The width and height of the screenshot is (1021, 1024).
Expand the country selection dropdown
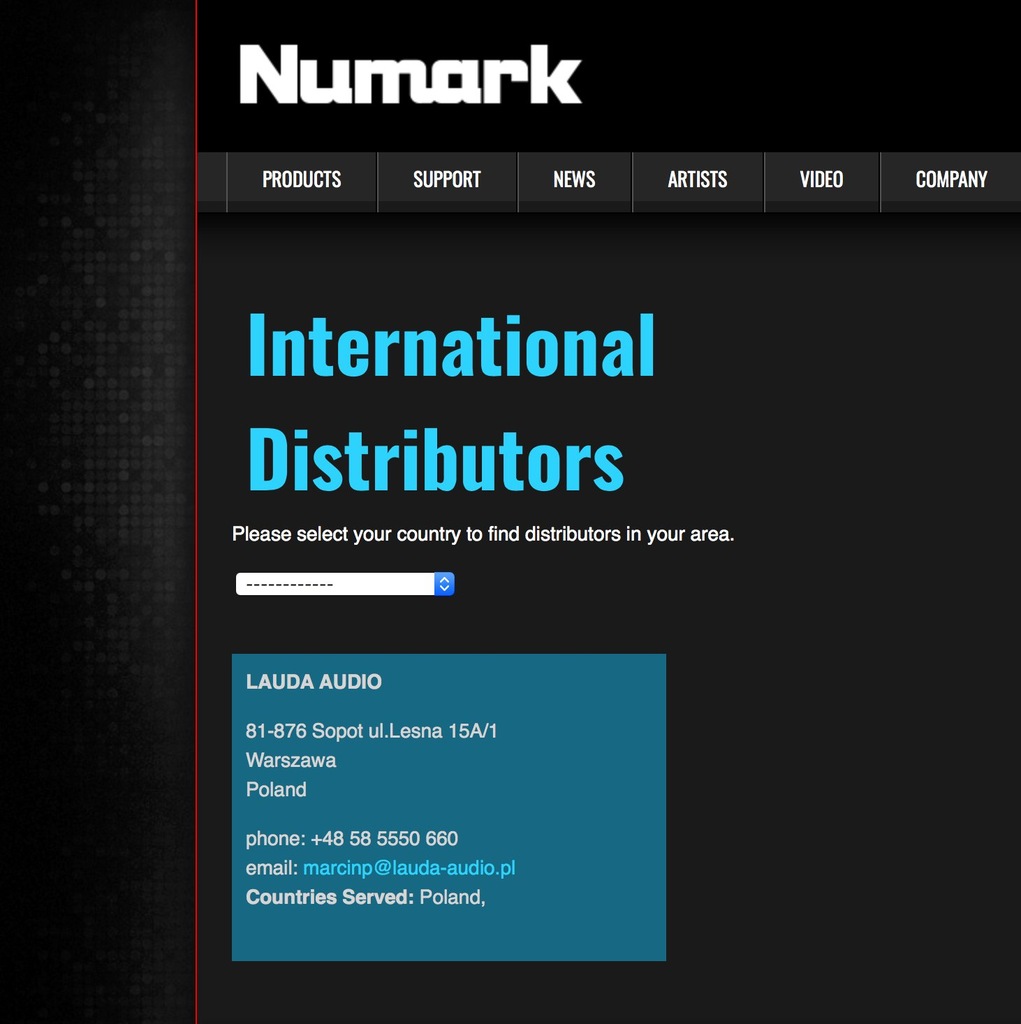click(345, 584)
